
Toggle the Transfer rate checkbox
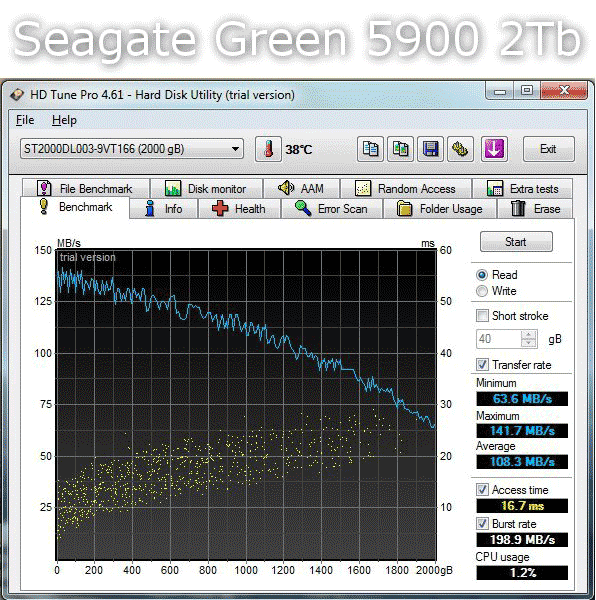(482, 364)
